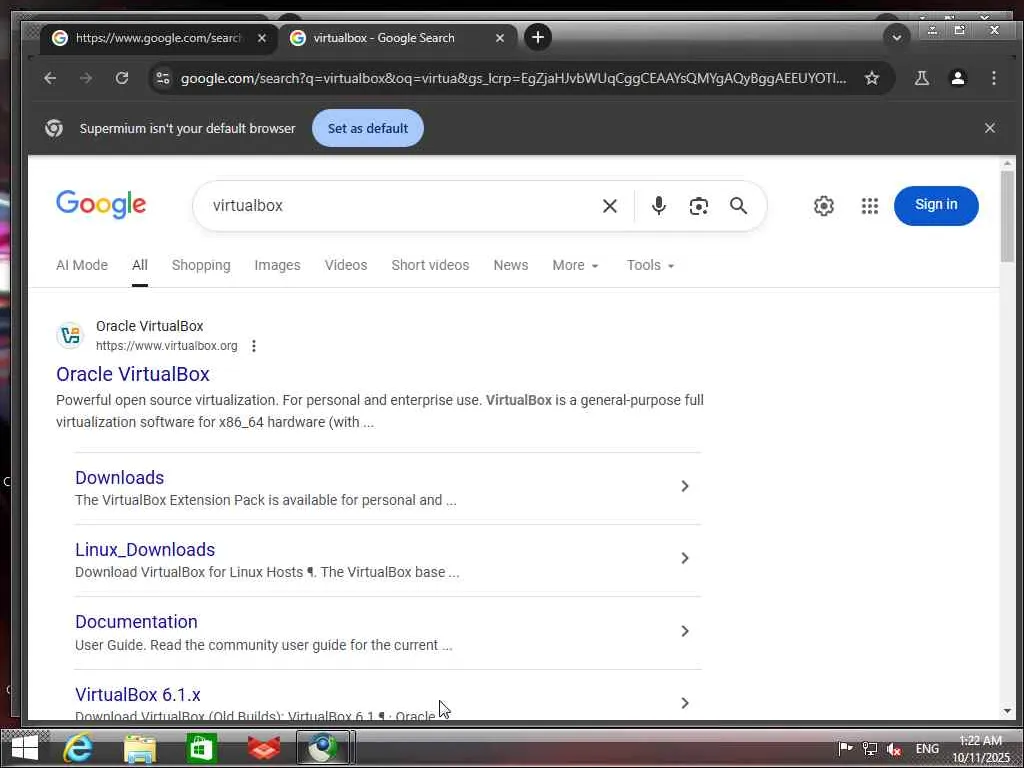Open the network tray icon
Image resolution: width=1024 pixels, height=768 pixels.
coord(870,749)
